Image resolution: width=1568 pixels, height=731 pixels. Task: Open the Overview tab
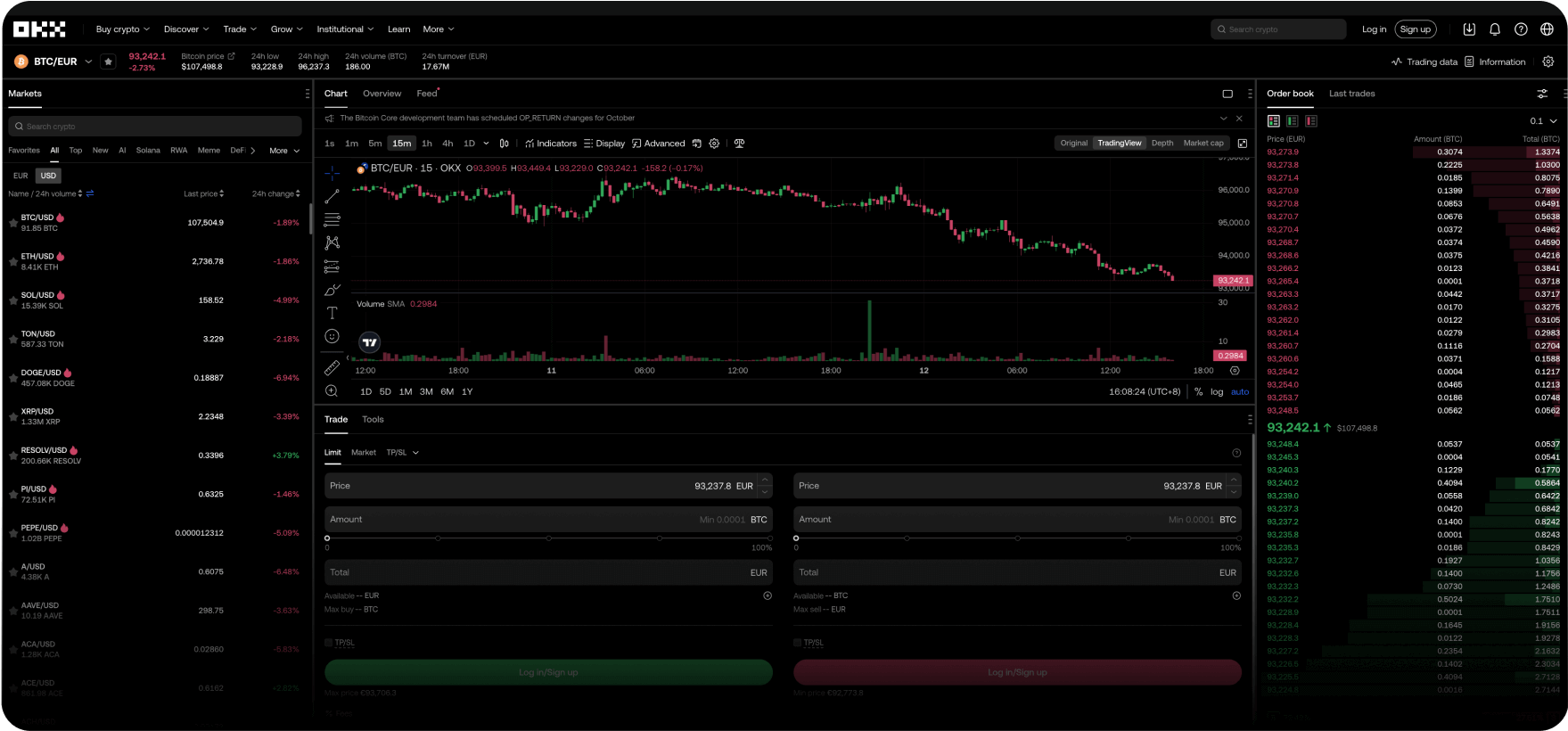[x=382, y=94]
